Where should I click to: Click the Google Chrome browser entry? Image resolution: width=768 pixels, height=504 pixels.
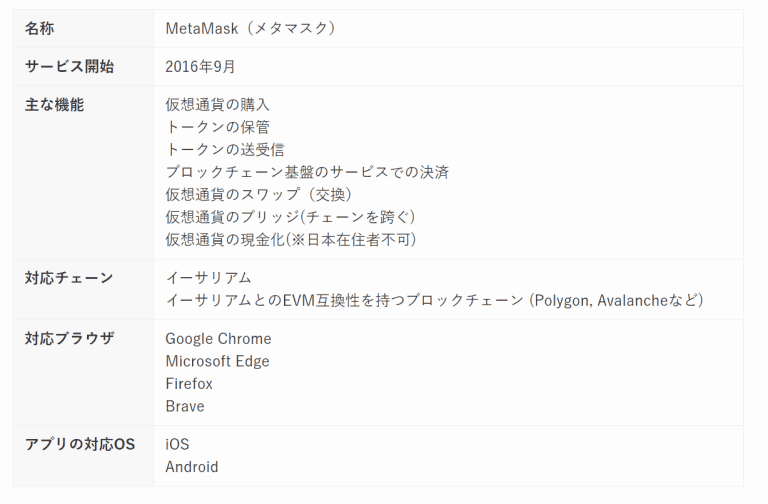click(218, 338)
